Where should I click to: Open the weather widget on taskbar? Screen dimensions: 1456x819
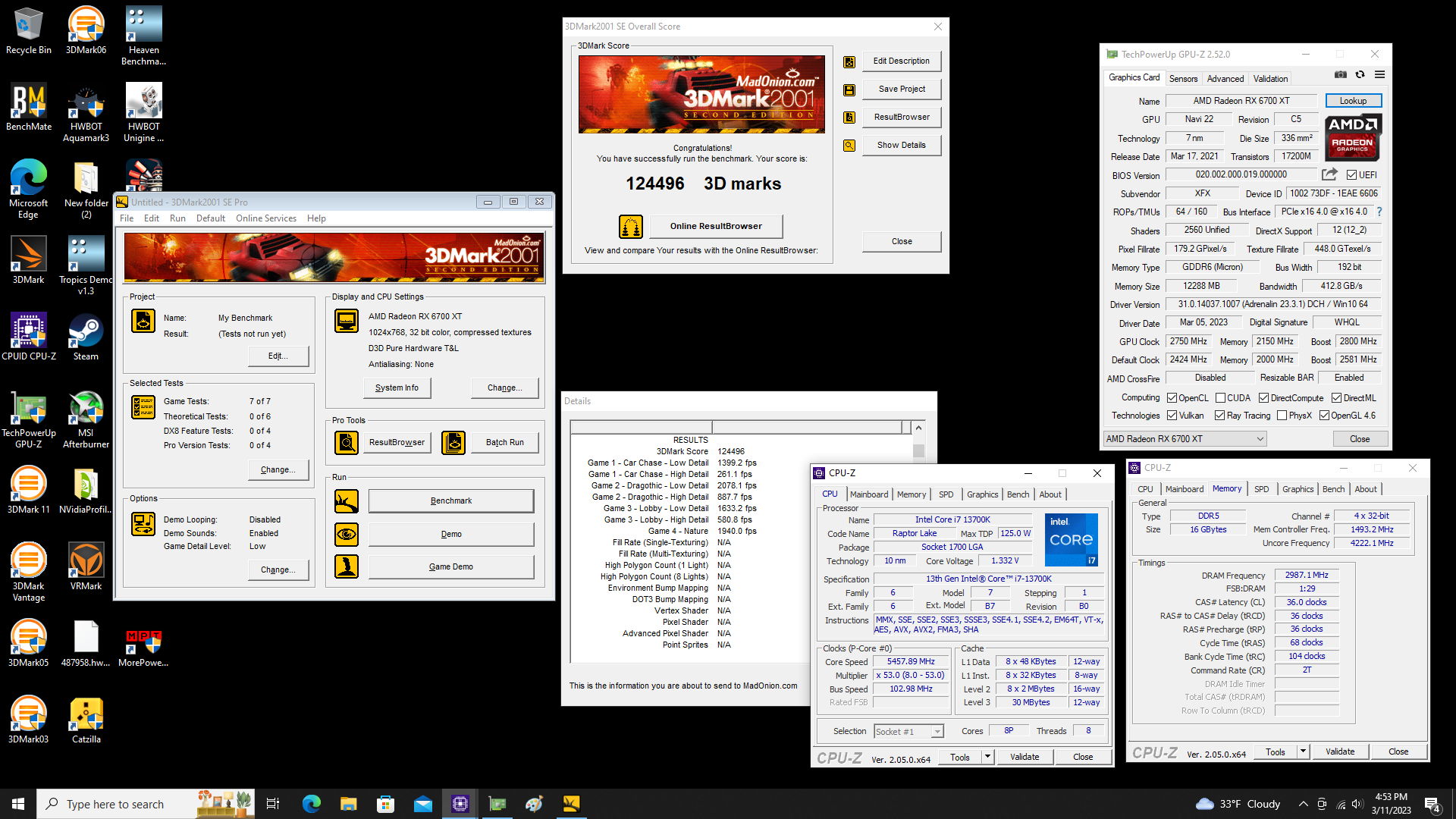pyautogui.click(x=1238, y=804)
